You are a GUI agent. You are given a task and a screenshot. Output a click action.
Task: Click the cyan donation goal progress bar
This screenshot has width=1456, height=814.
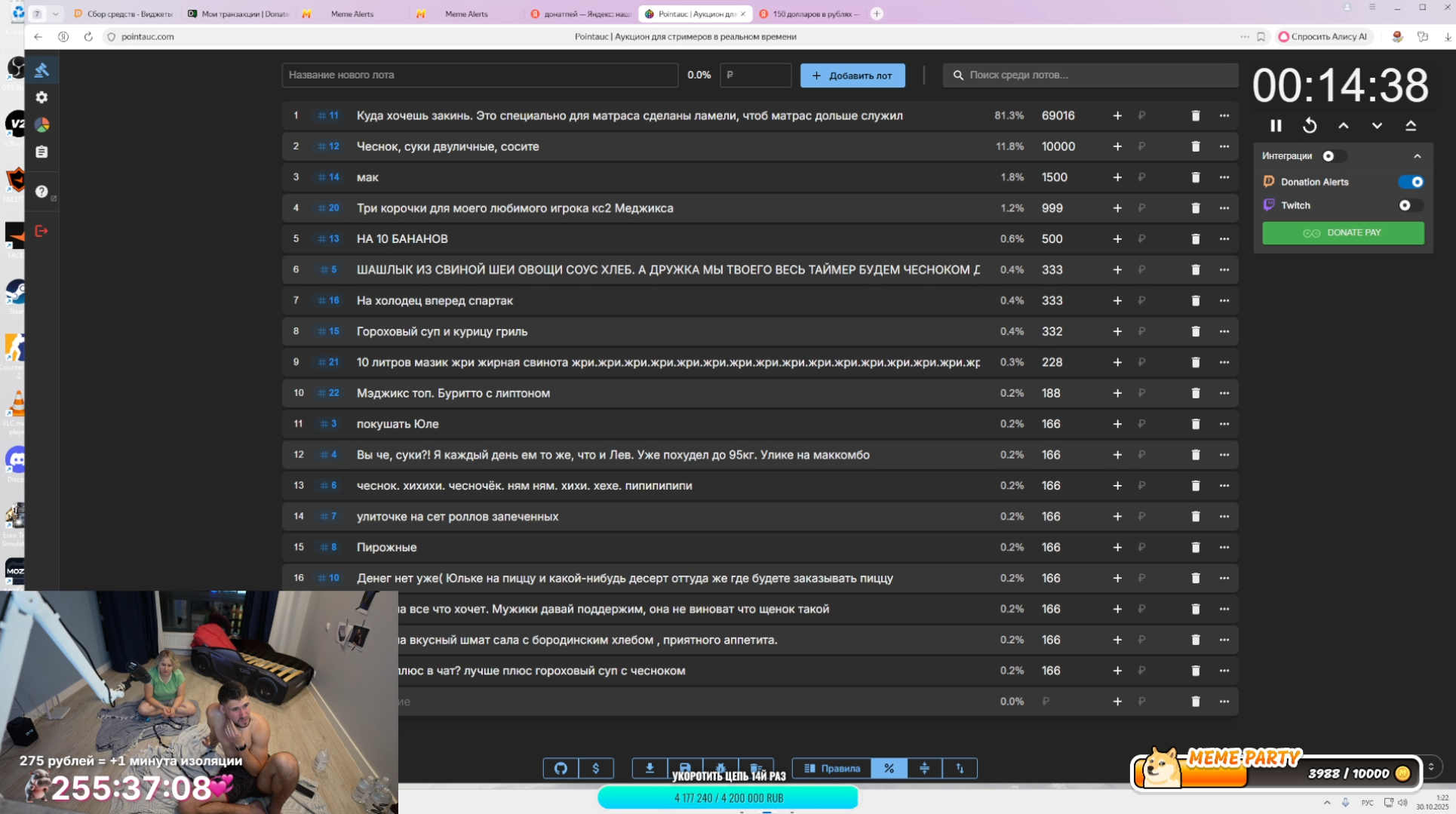[x=728, y=797]
